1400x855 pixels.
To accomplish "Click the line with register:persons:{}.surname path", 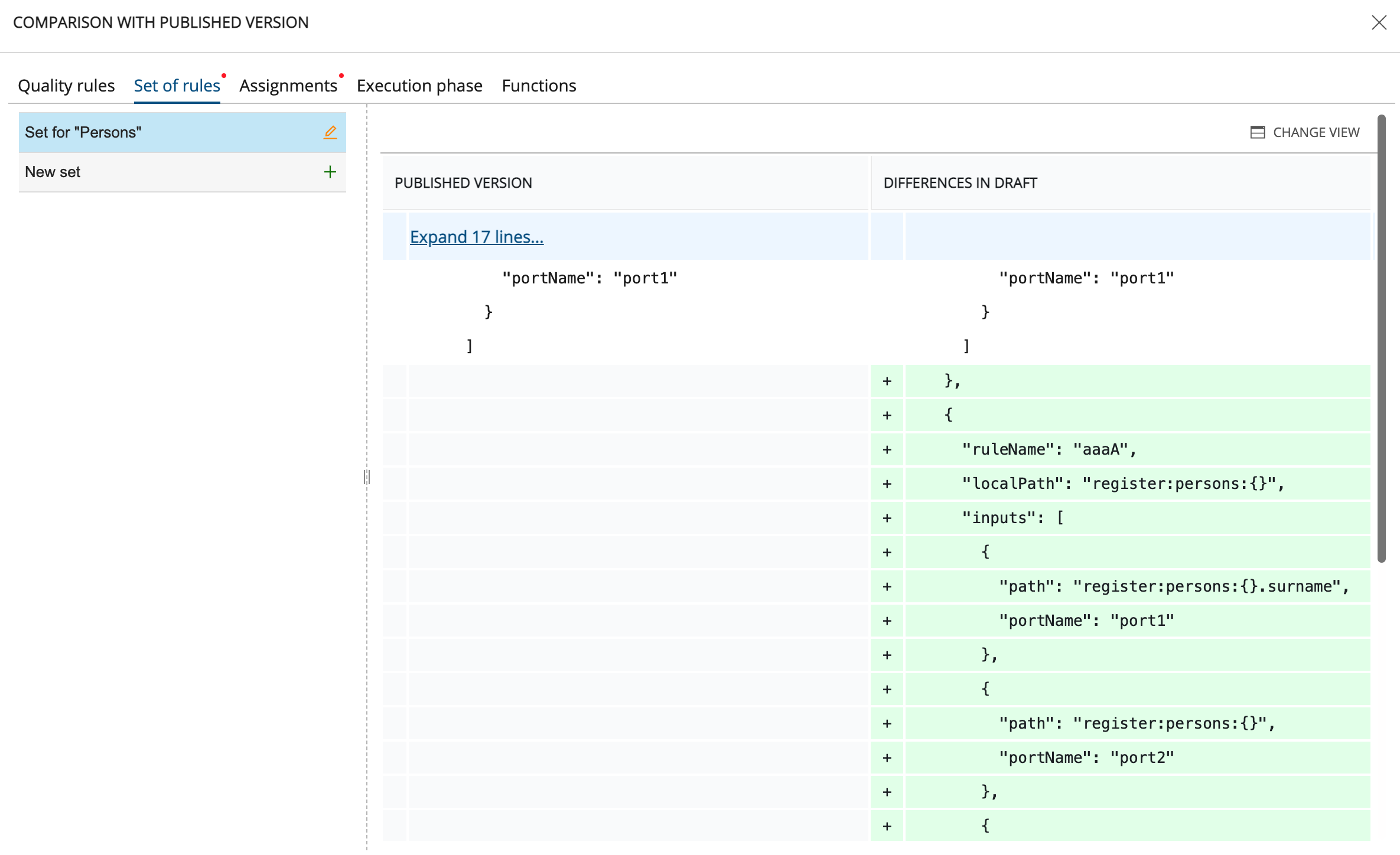I will tap(1138, 586).
